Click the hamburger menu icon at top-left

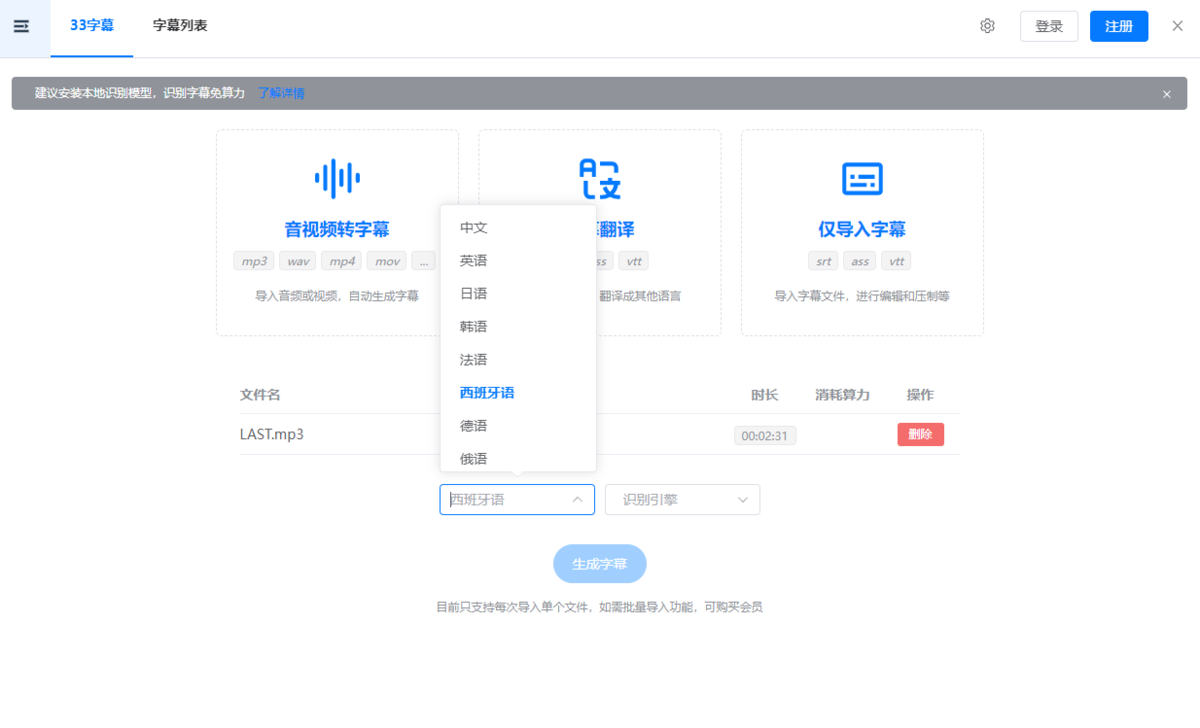[21, 26]
